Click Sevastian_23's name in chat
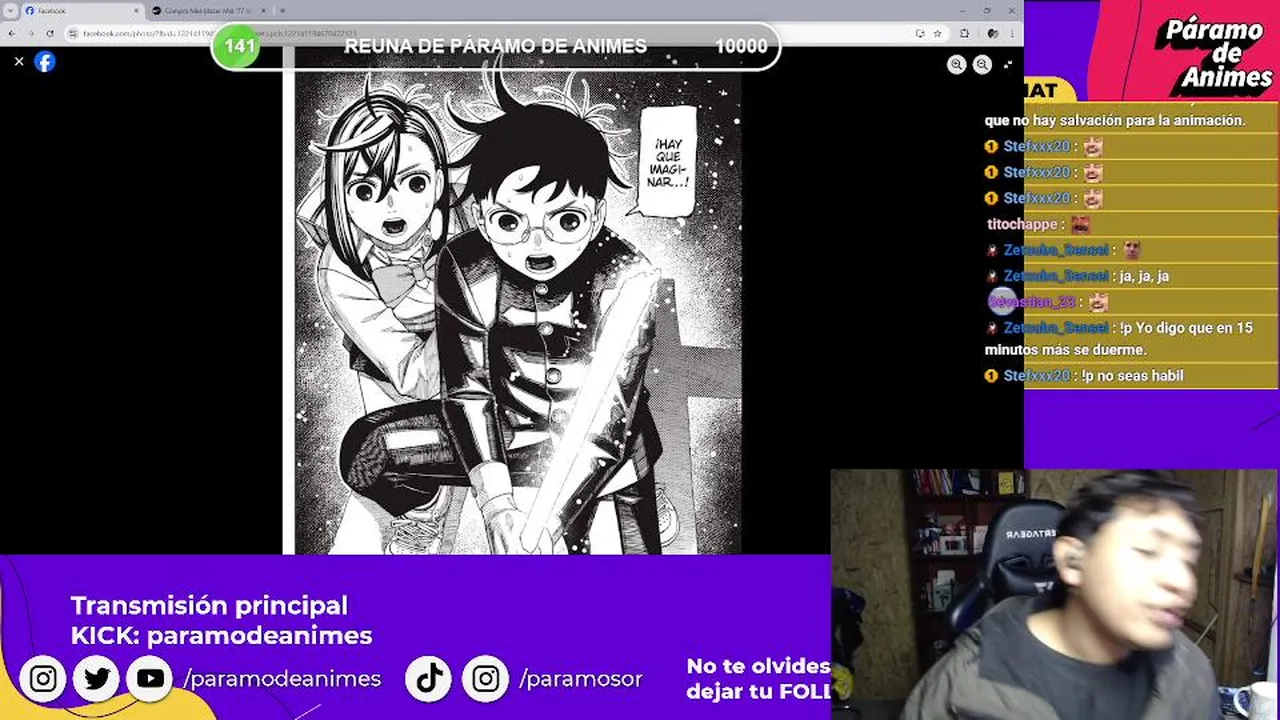The height and width of the screenshot is (720, 1280). coord(1032,302)
